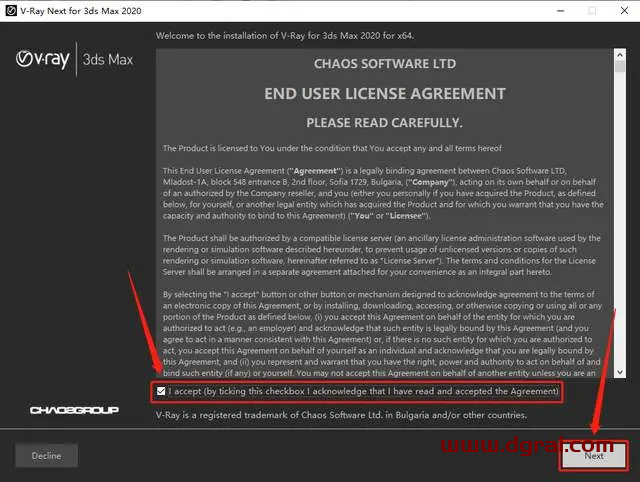Click the Next button
The height and width of the screenshot is (482, 640).
click(x=593, y=455)
